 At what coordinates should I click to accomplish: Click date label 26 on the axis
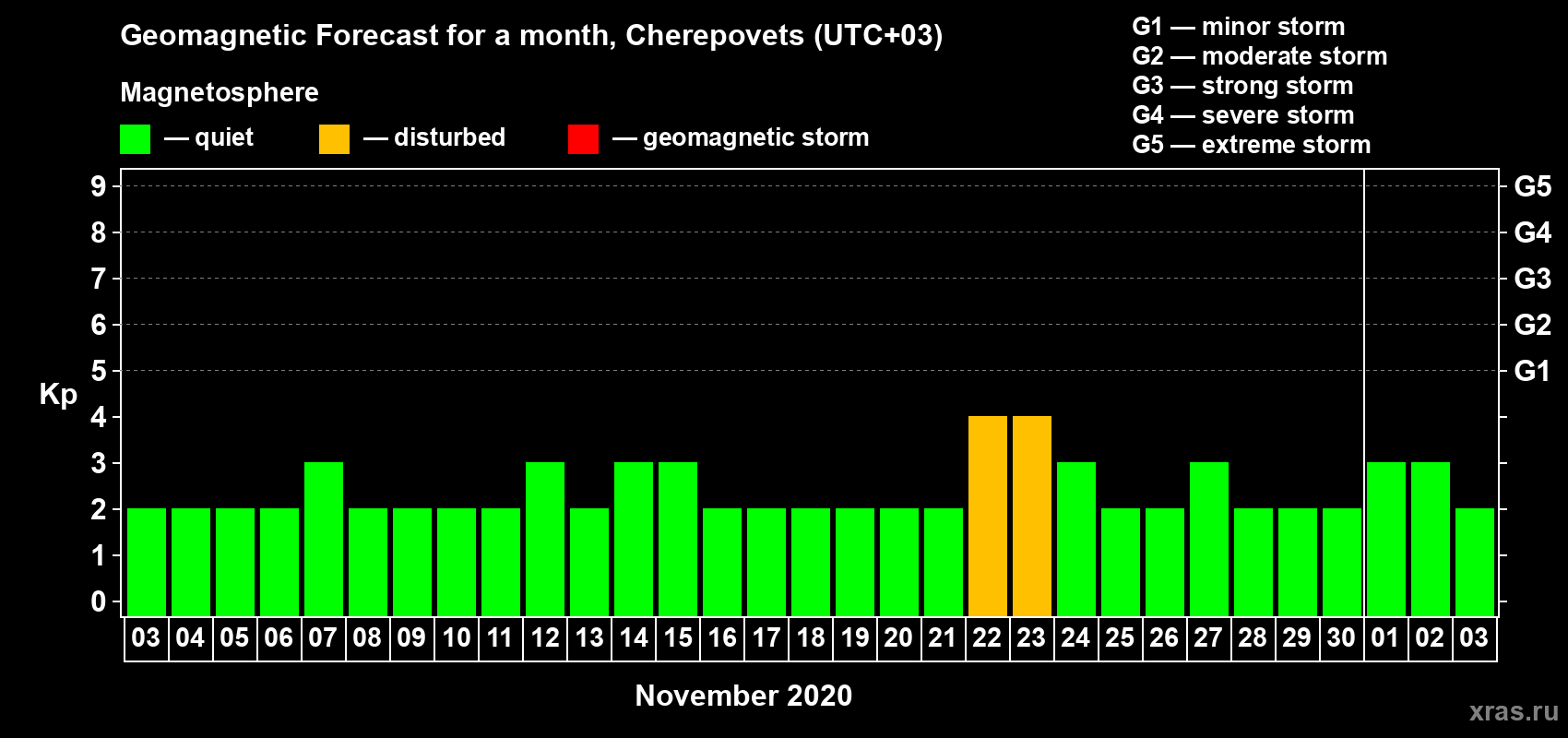coord(1165,638)
